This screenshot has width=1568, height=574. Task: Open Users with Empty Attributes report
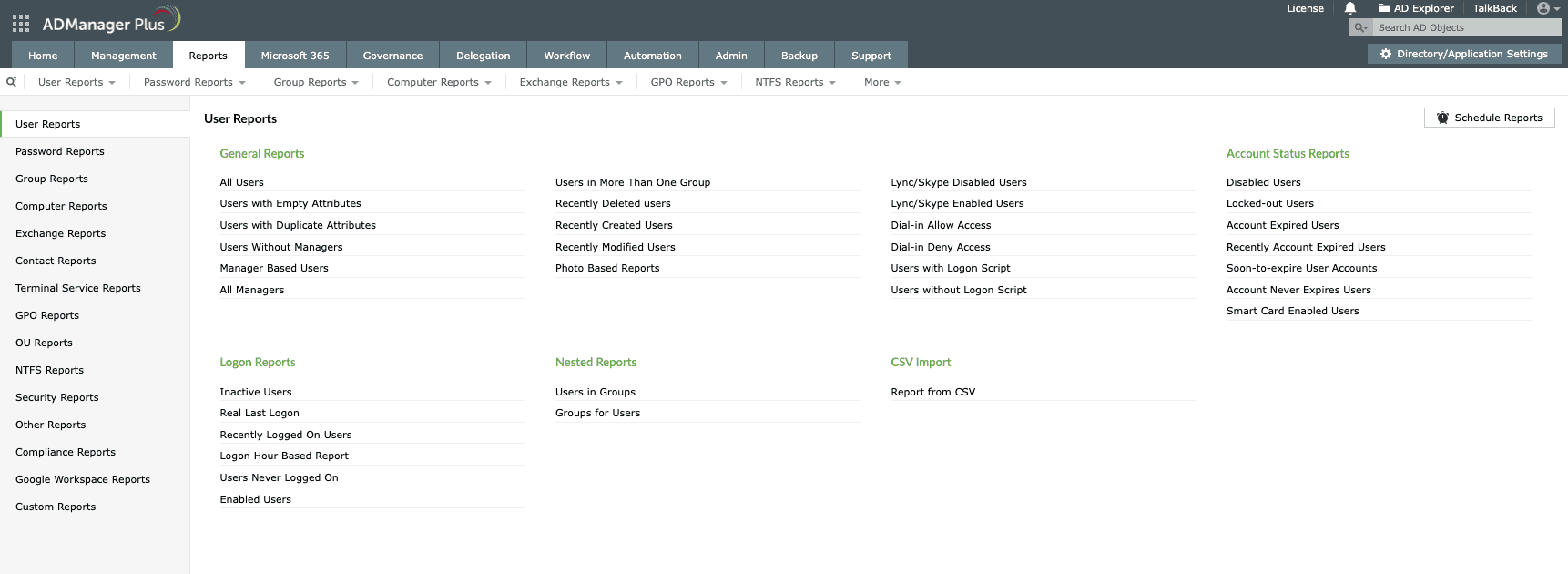click(290, 203)
